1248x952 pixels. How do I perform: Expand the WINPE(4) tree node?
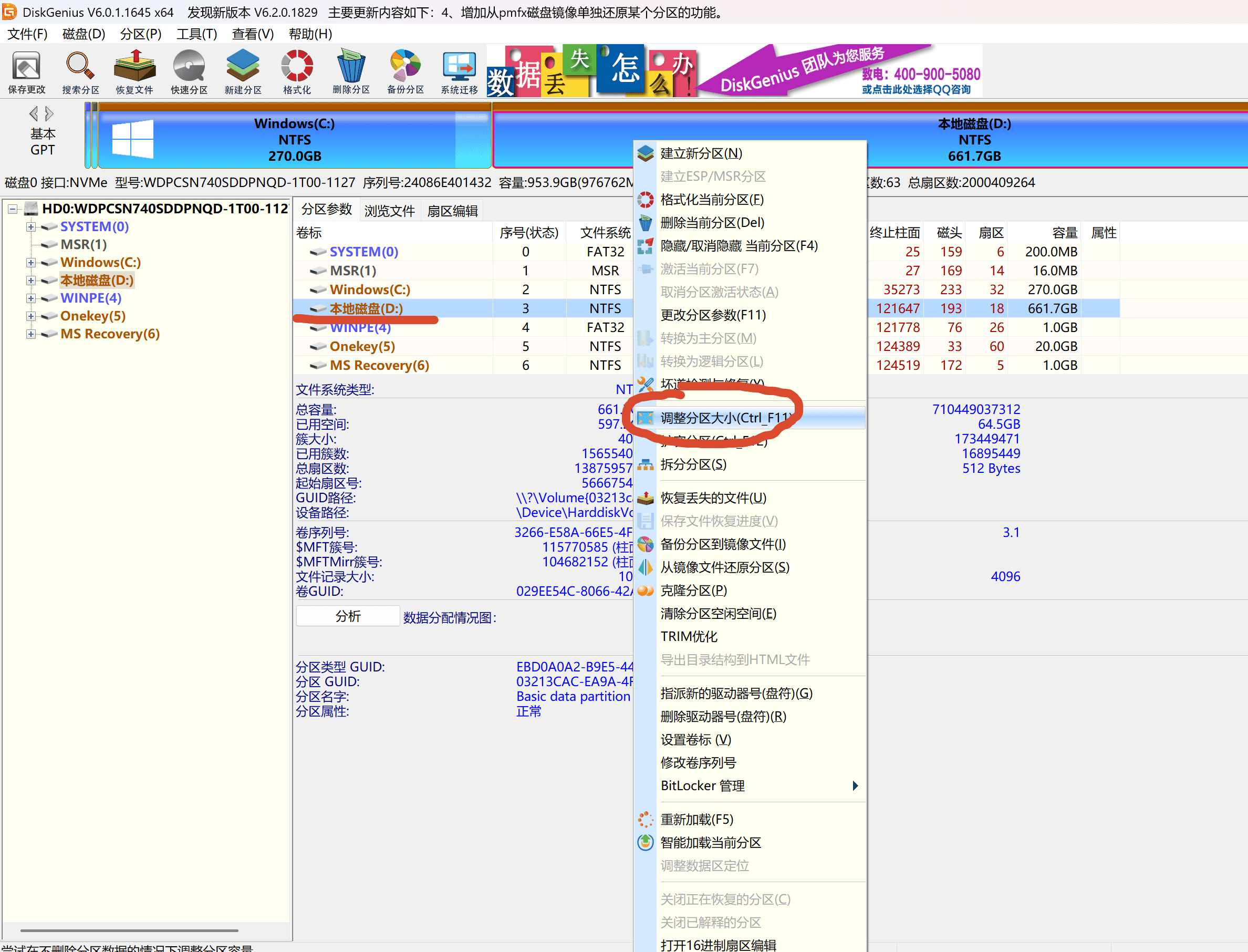coord(30,298)
